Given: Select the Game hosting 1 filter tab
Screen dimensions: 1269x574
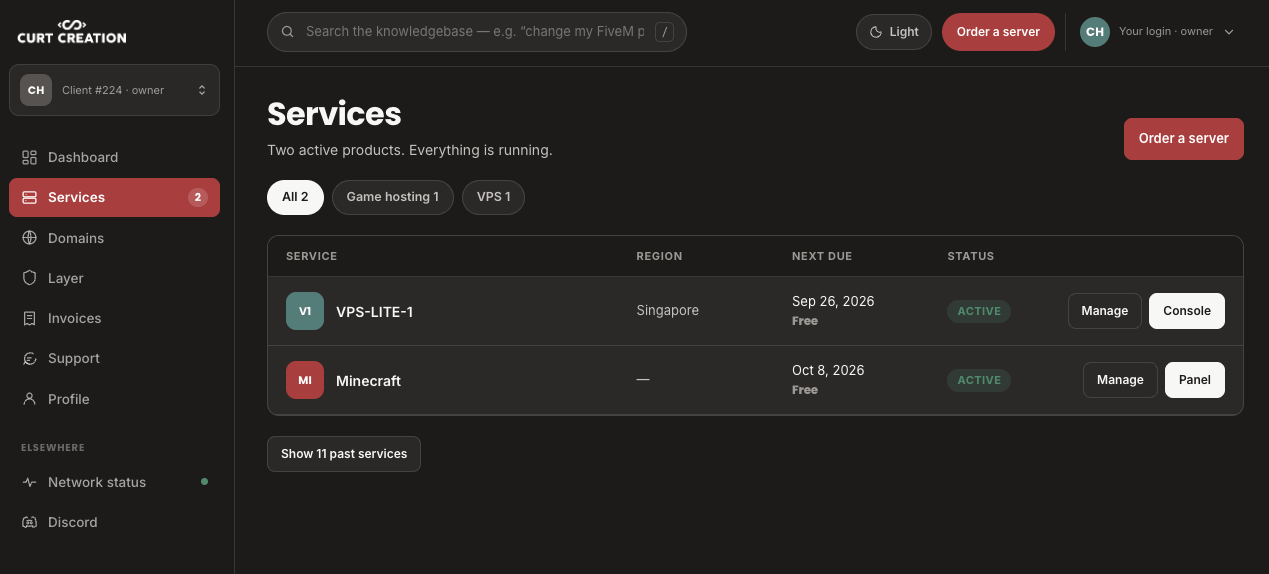Looking at the screenshot, I should 392,197.
